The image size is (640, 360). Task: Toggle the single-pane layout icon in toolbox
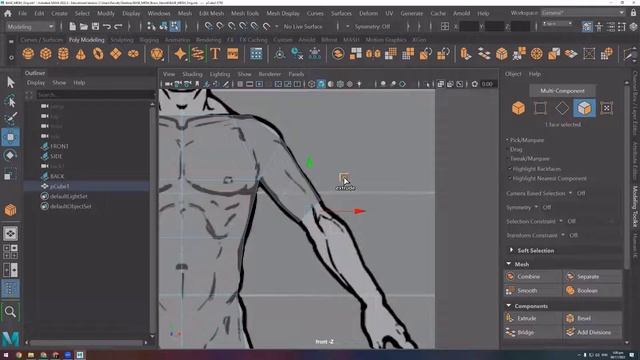(x=10, y=233)
